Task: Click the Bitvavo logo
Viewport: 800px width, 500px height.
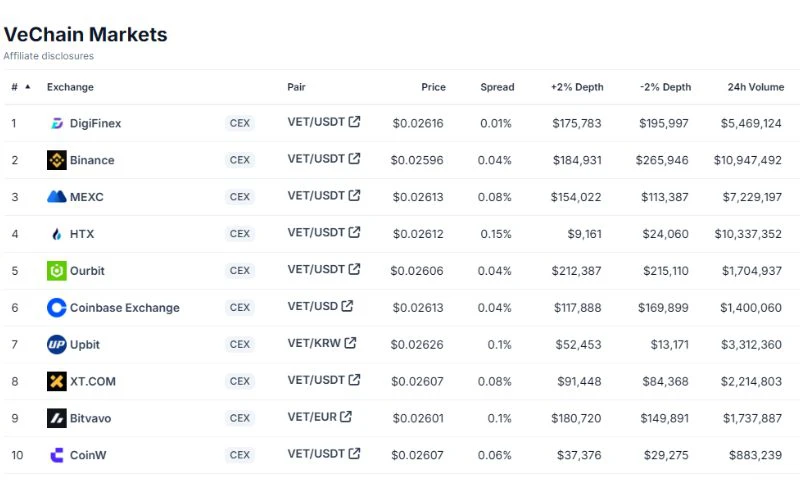Action: (x=57, y=418)
